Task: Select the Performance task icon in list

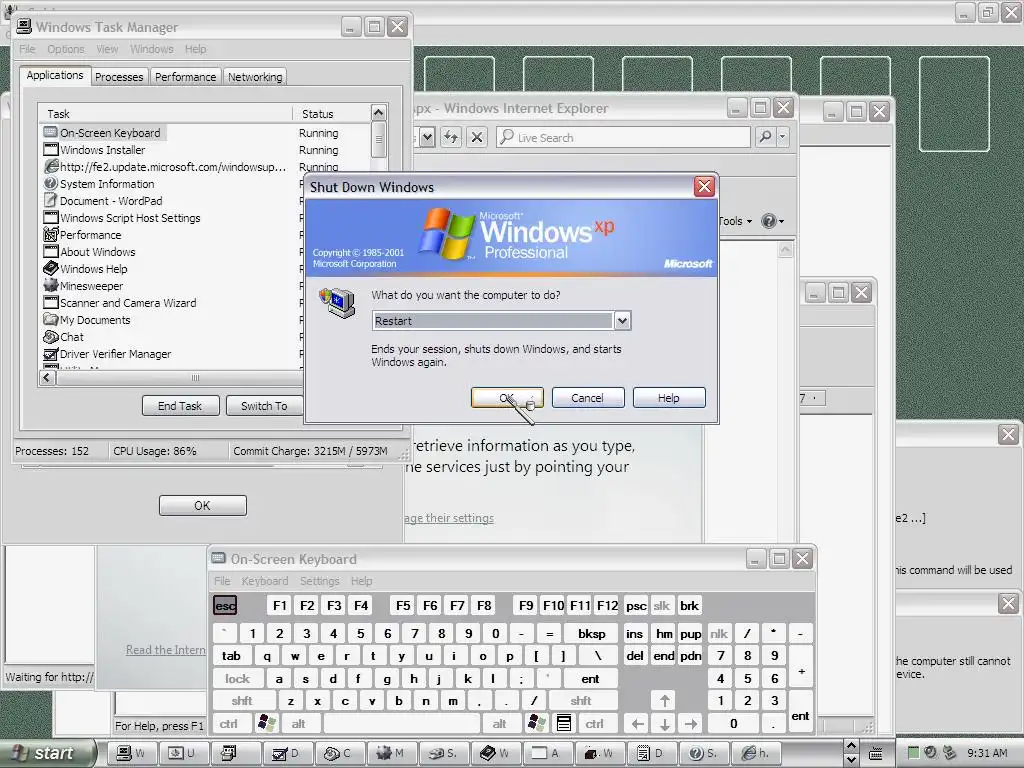Action: pyautogui.click(x=50, y=234)
